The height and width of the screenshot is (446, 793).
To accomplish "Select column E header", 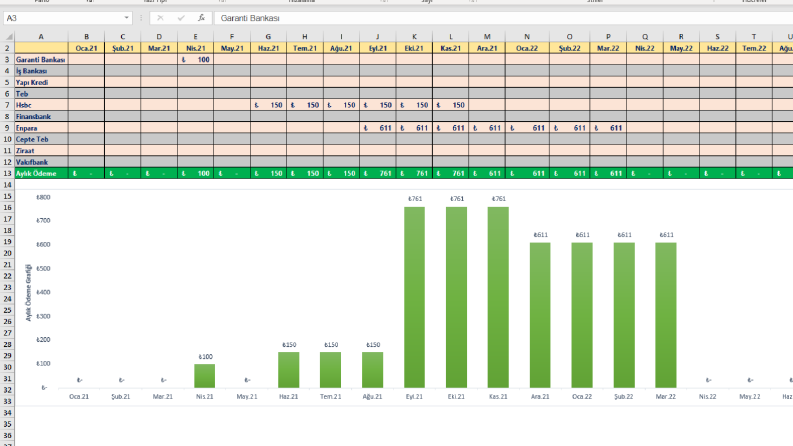I will pyautogui.click(x=195, y=36).
